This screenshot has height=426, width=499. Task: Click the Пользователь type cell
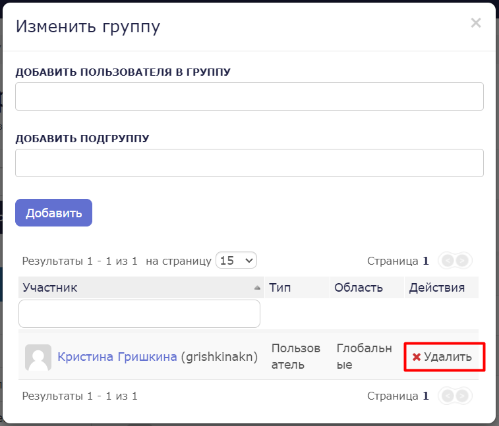tap(296, 356)
